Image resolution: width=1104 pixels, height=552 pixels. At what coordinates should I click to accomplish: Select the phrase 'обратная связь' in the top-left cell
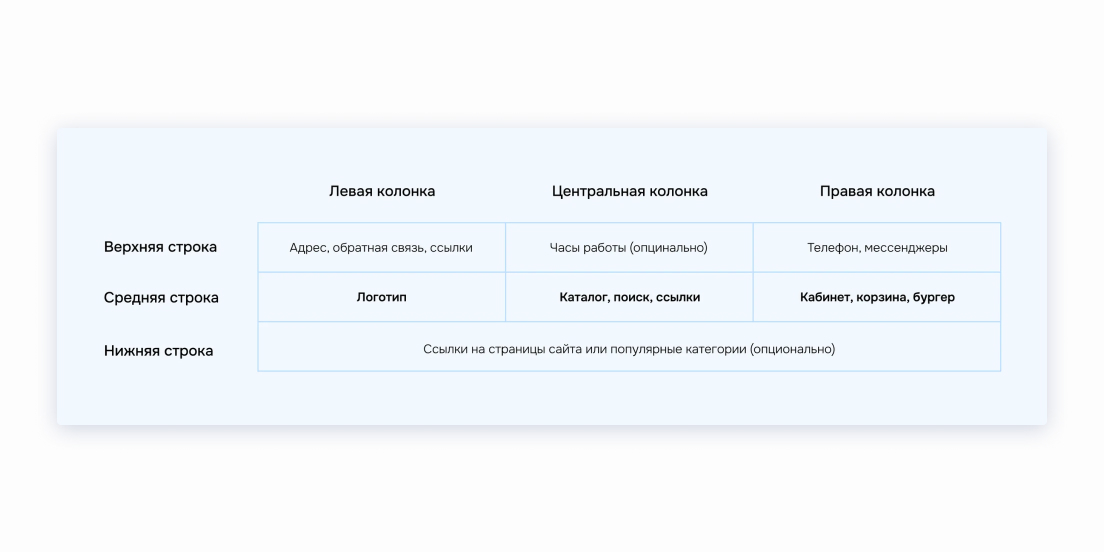[378, 248]
